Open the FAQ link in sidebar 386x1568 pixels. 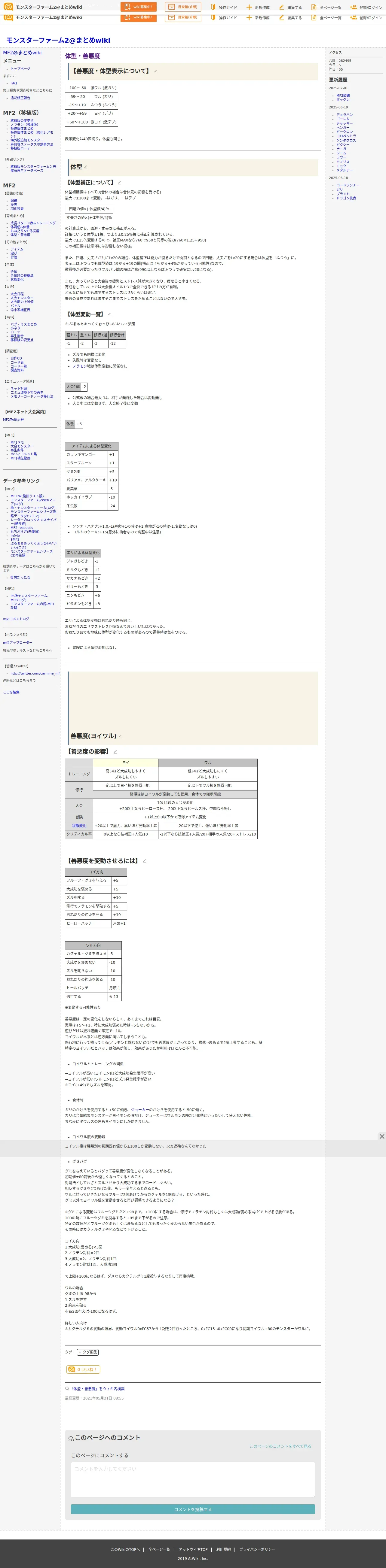14,83
